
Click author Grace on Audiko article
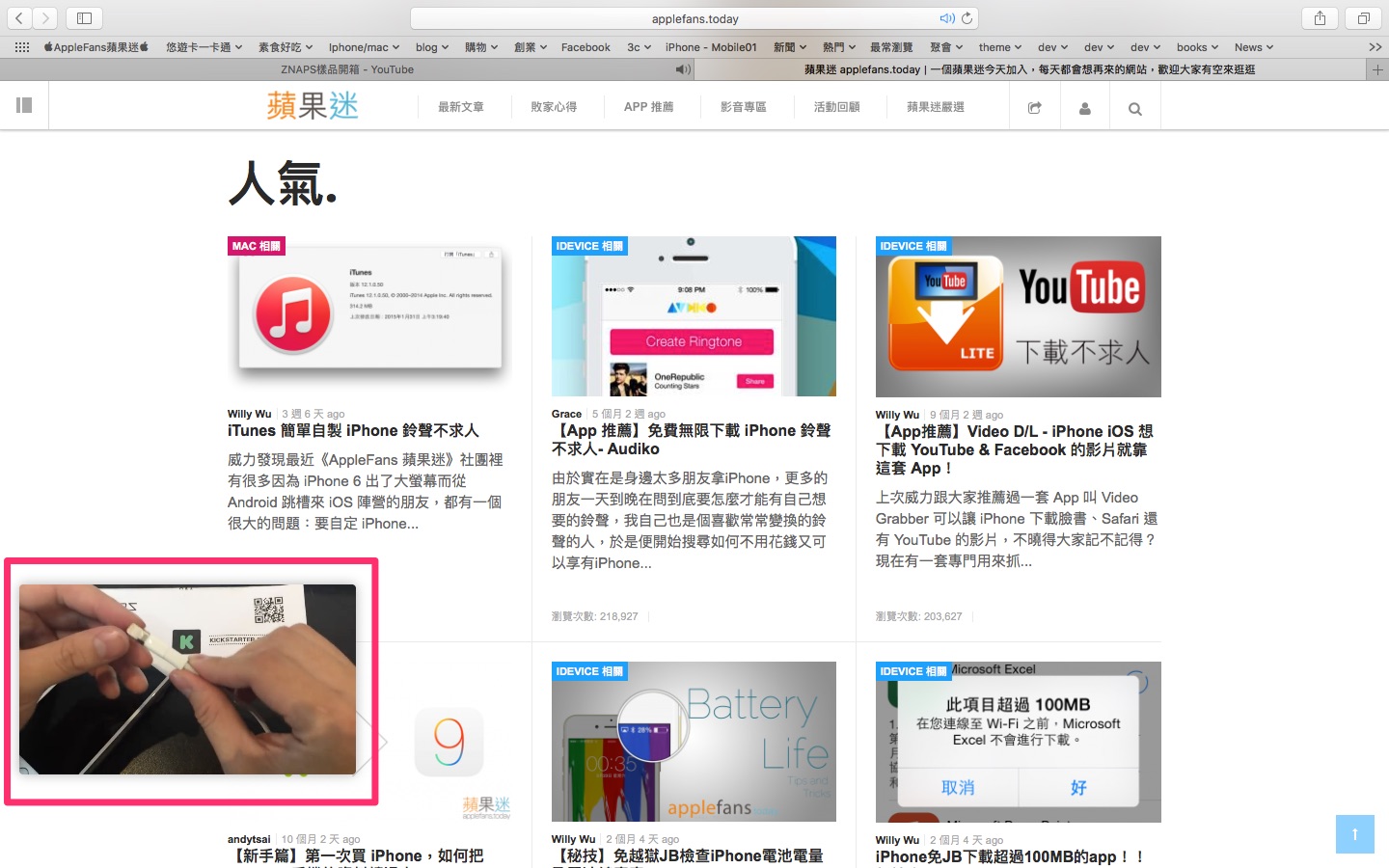(x=566, y=414)
